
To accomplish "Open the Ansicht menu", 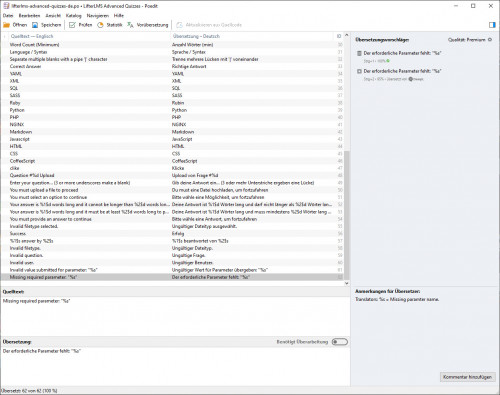I will pyautogui.click(x=53, y=16).
